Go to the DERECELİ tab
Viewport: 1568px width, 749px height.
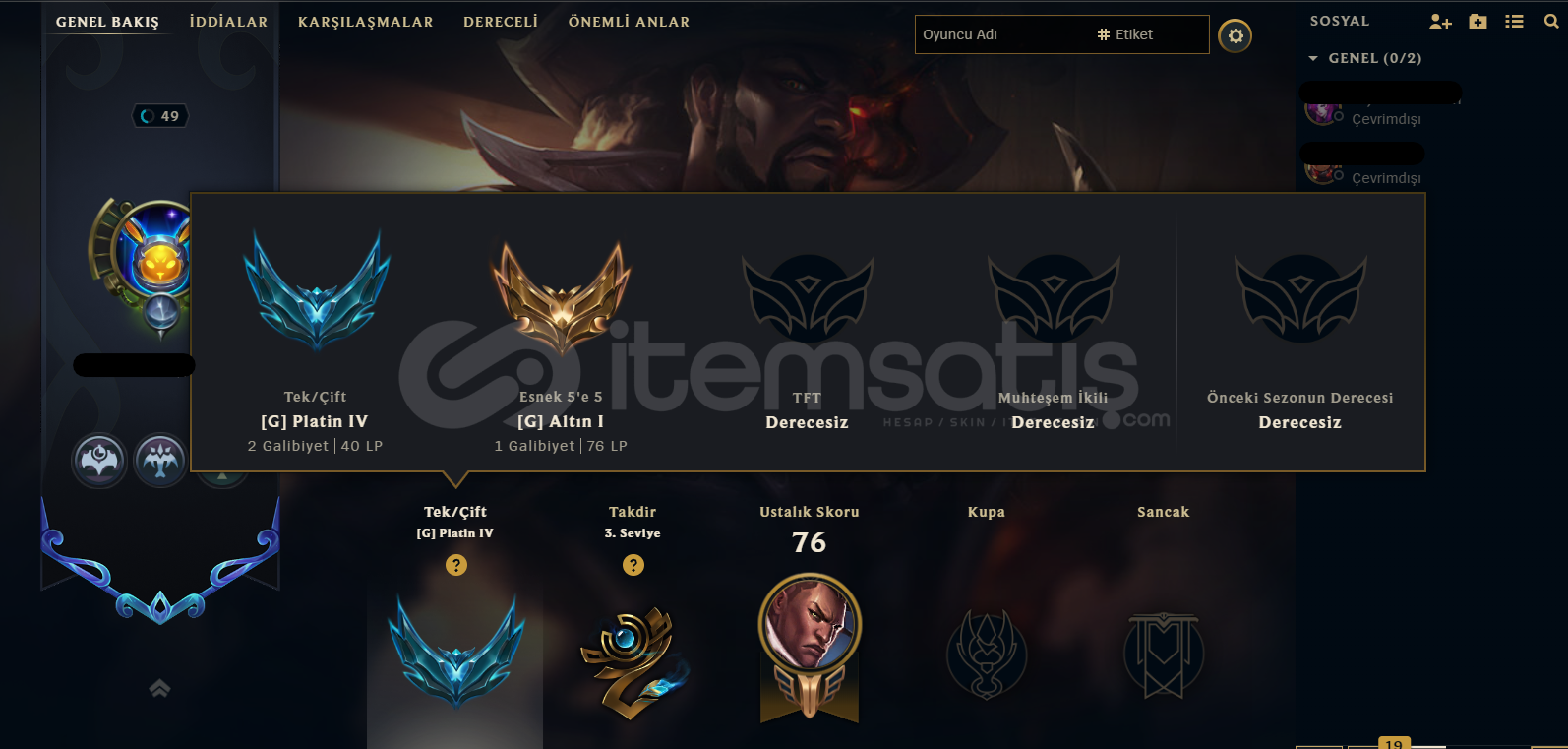tap(501, 22)
